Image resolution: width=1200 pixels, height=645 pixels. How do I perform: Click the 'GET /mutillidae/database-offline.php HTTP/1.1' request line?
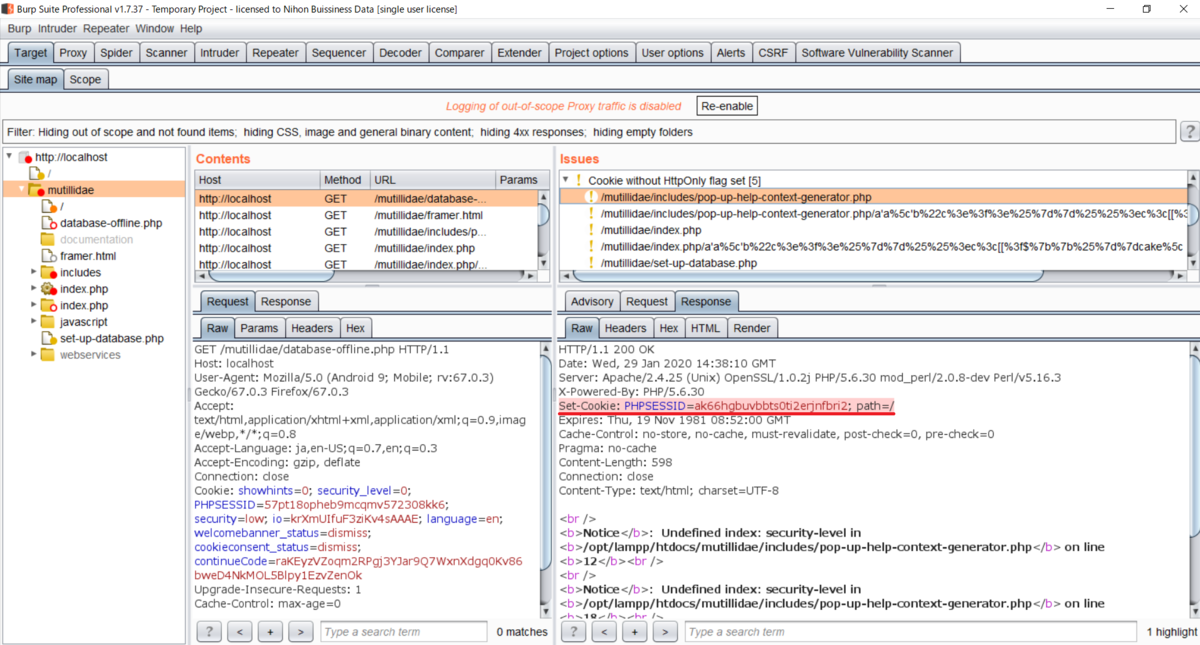tap(322, 349)
